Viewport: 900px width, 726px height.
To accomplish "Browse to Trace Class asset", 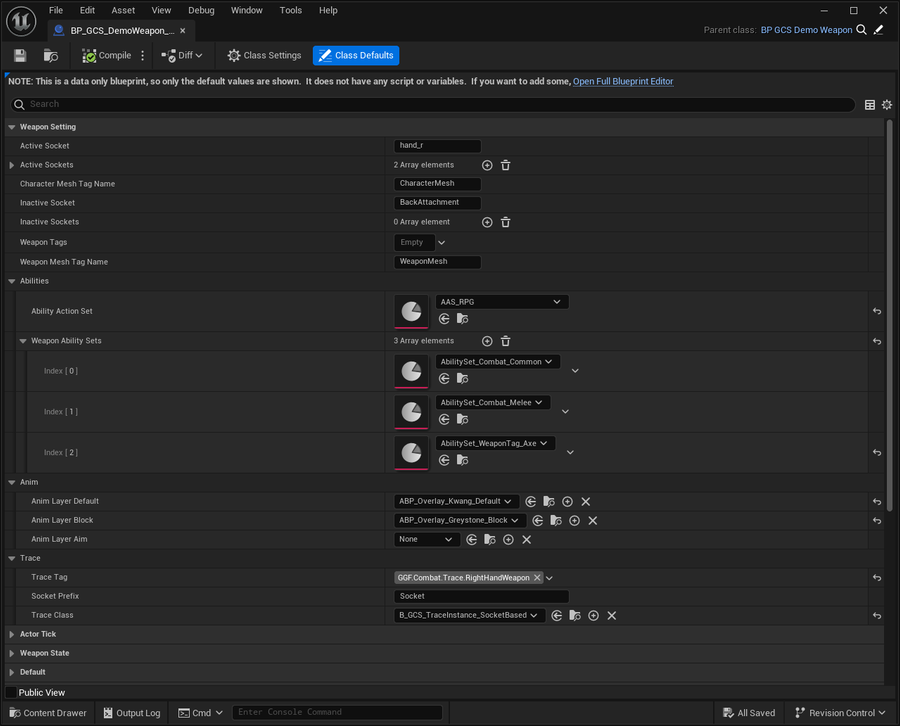I will [x=575, y=615].
